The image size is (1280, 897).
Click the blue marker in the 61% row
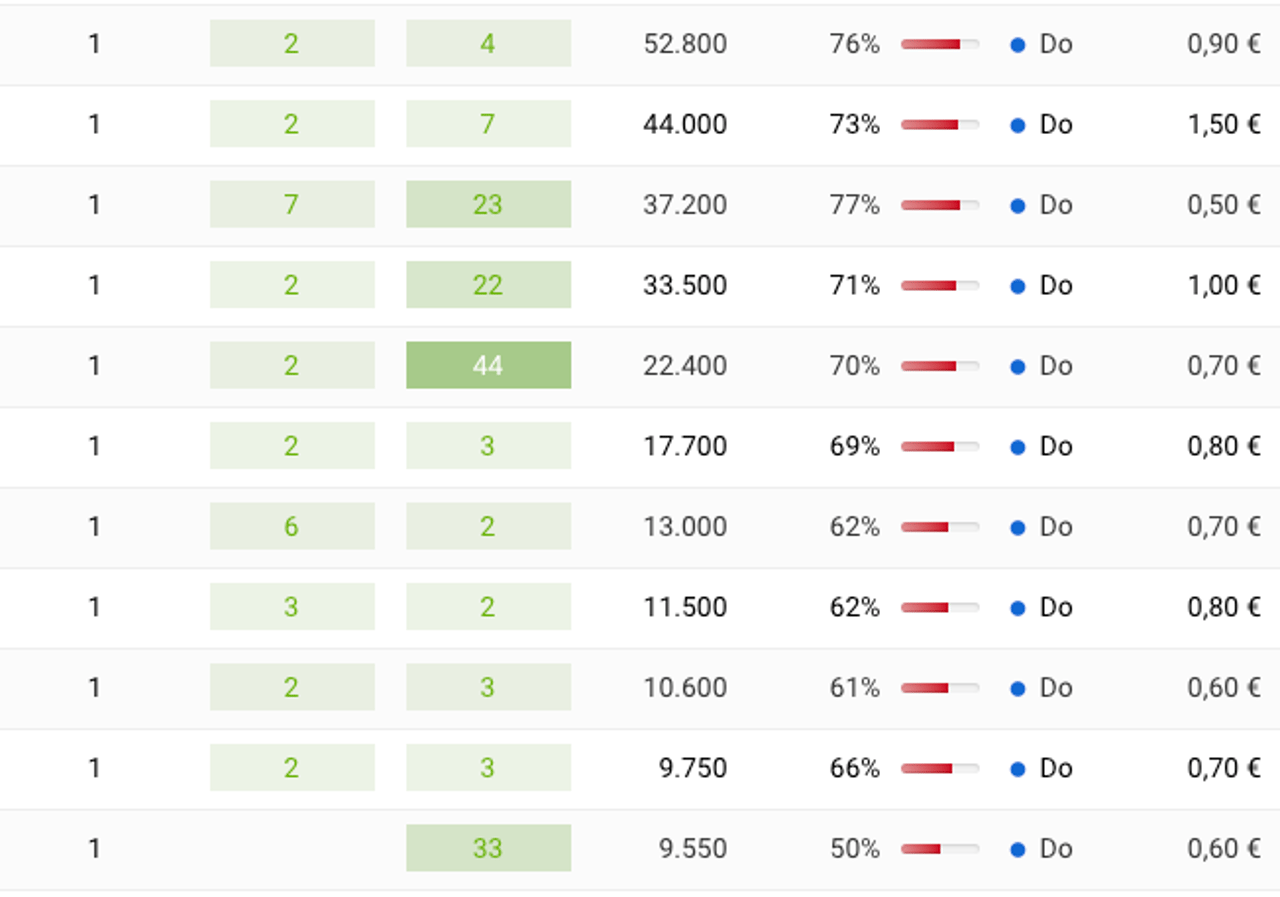(1017, 687)
